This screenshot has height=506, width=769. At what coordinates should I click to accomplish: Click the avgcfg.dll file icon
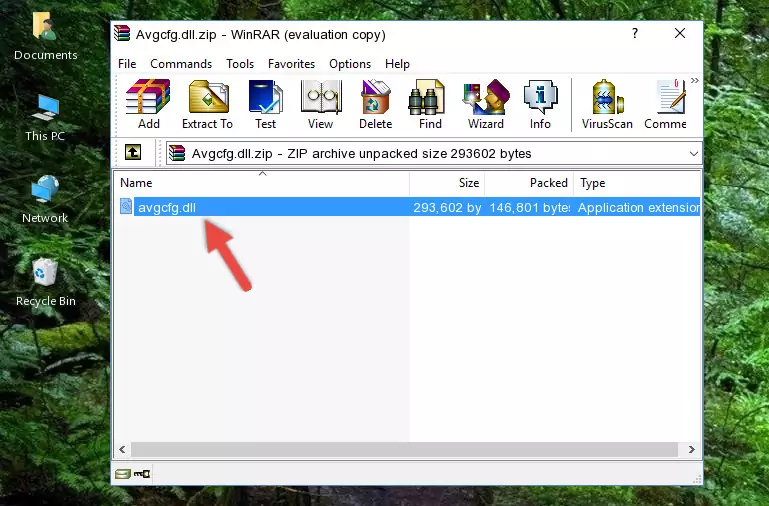pyautogui.click(x=126, y=206)
